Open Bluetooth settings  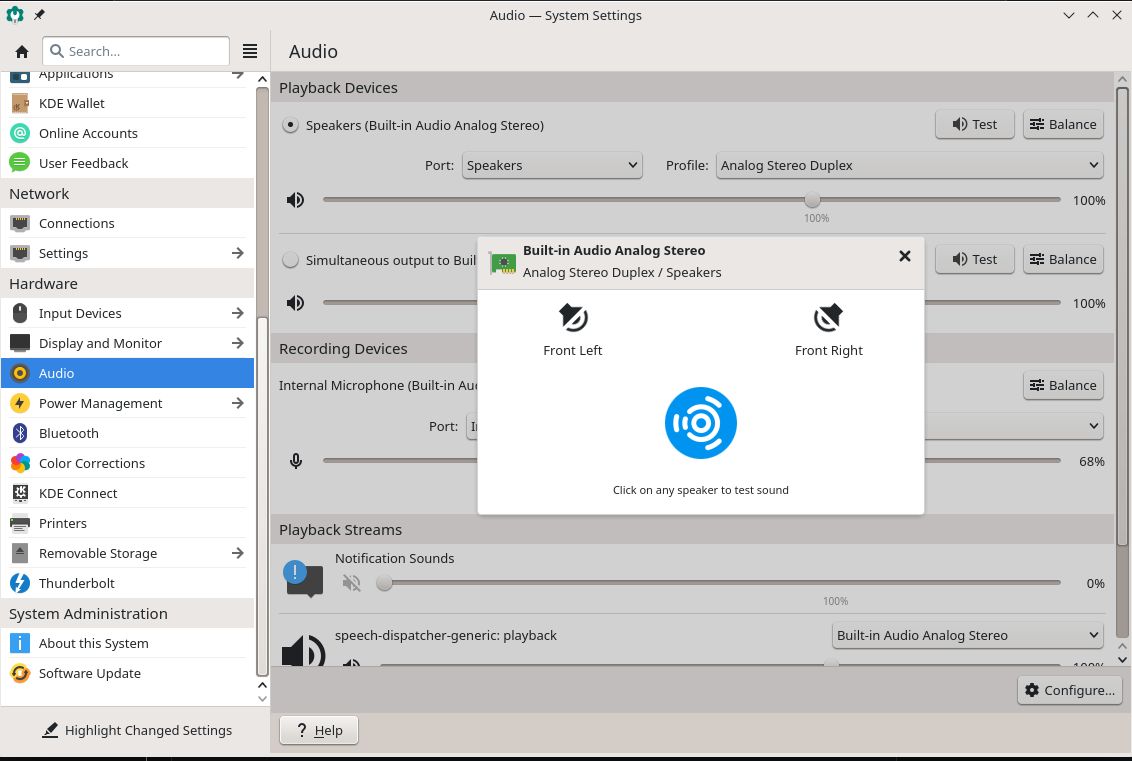pos(128,433)
